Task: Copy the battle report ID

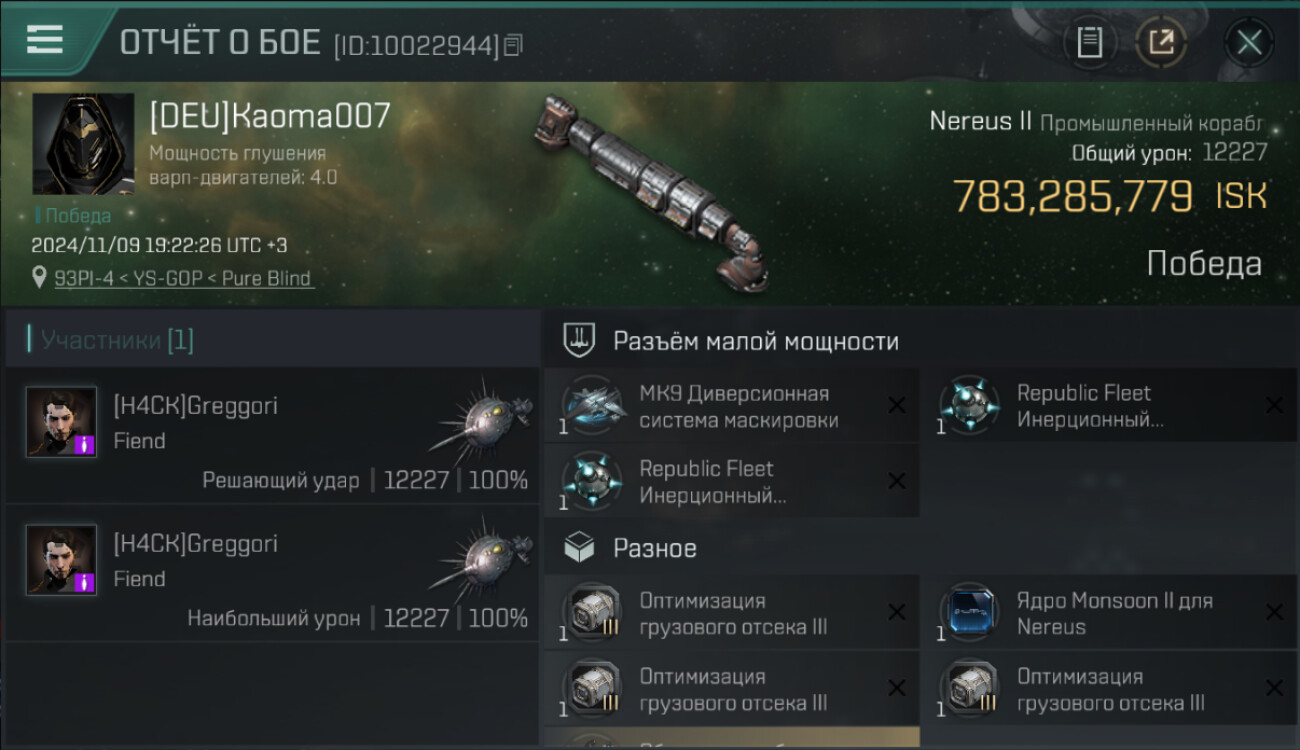Action: click(513, 45)
